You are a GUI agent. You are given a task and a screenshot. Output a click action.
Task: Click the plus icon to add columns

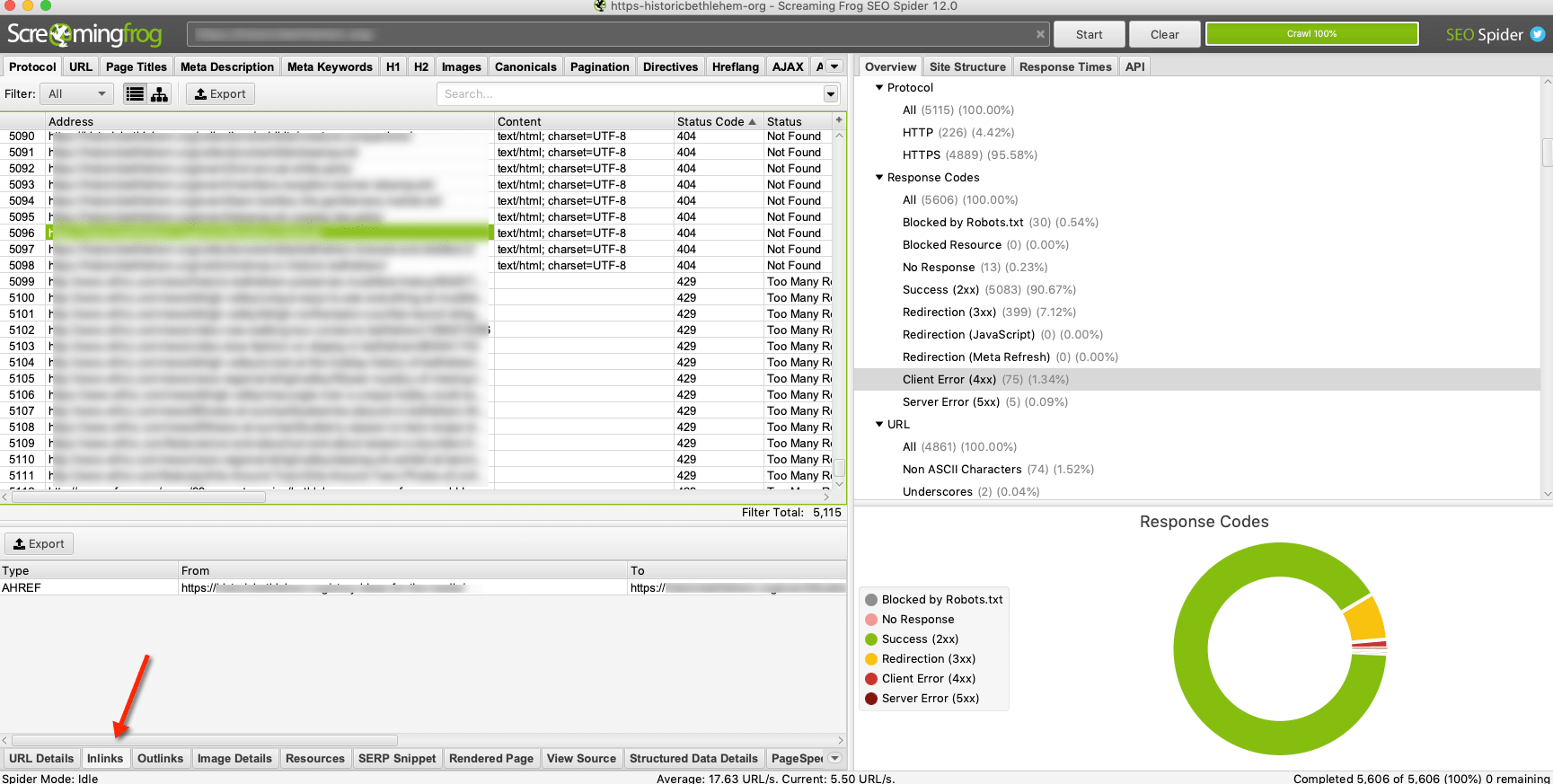pyautogui.click(x=839, y=120)
